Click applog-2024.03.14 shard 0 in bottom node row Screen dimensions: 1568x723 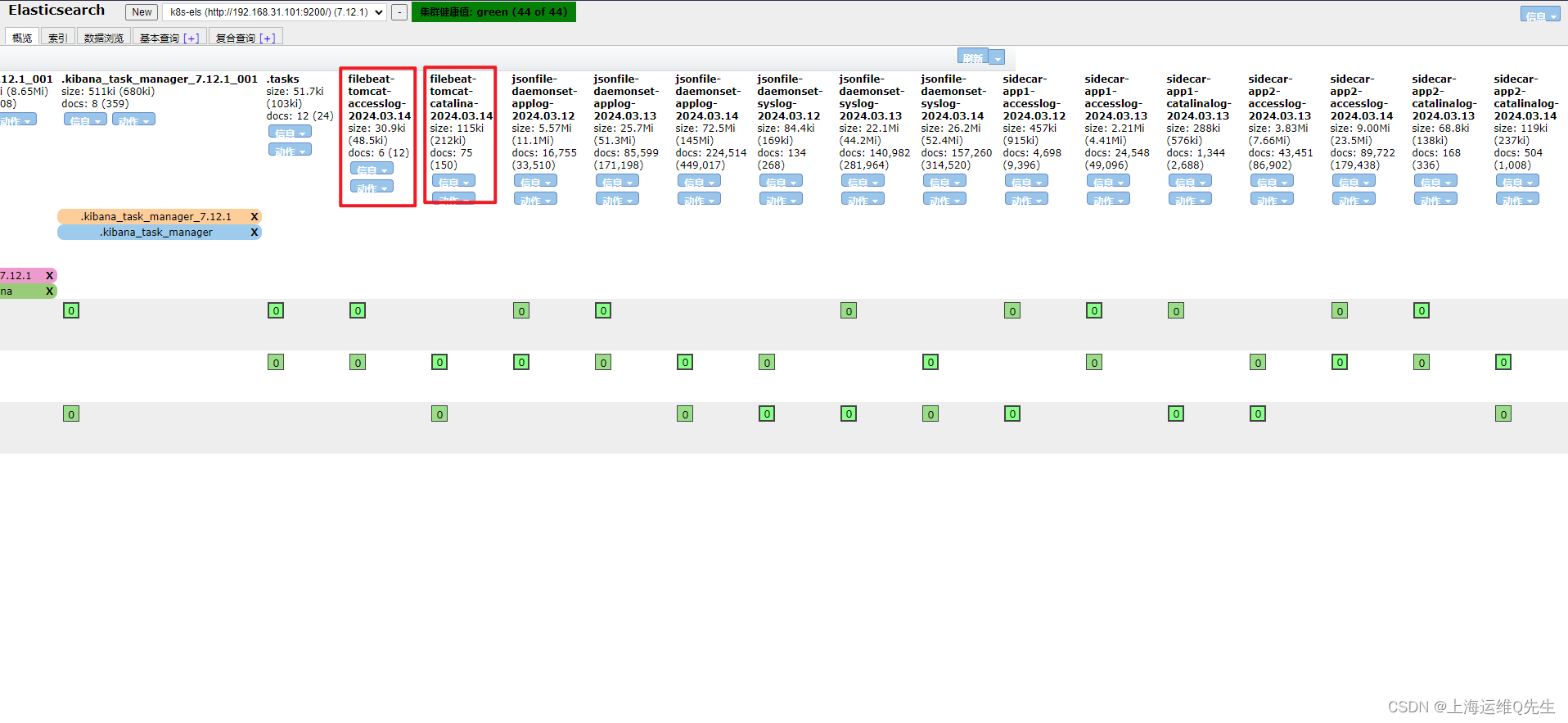pyautogui.click(x=685, y=413)
